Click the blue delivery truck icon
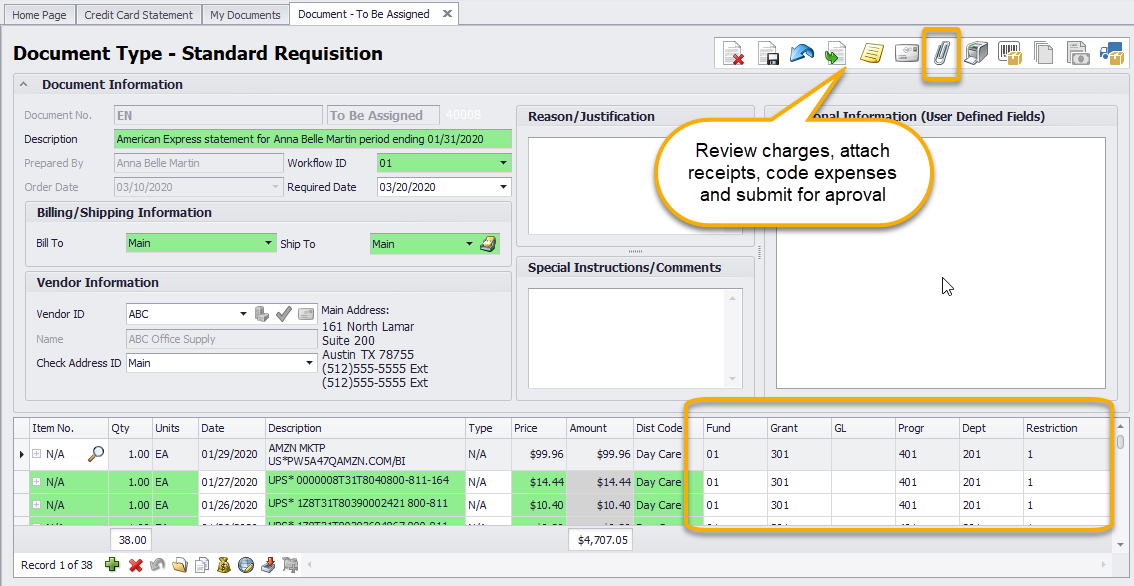Screen dimensions: 1134x586 click(1112, 54)
